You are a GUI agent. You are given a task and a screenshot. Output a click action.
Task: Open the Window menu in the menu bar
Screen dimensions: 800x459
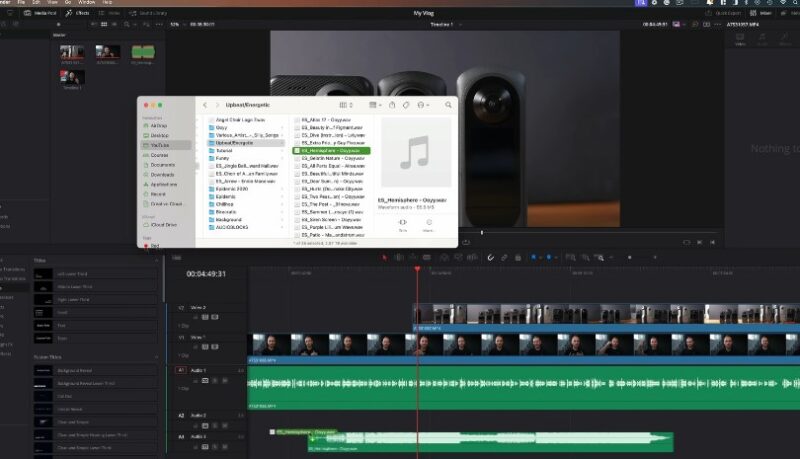86,3
